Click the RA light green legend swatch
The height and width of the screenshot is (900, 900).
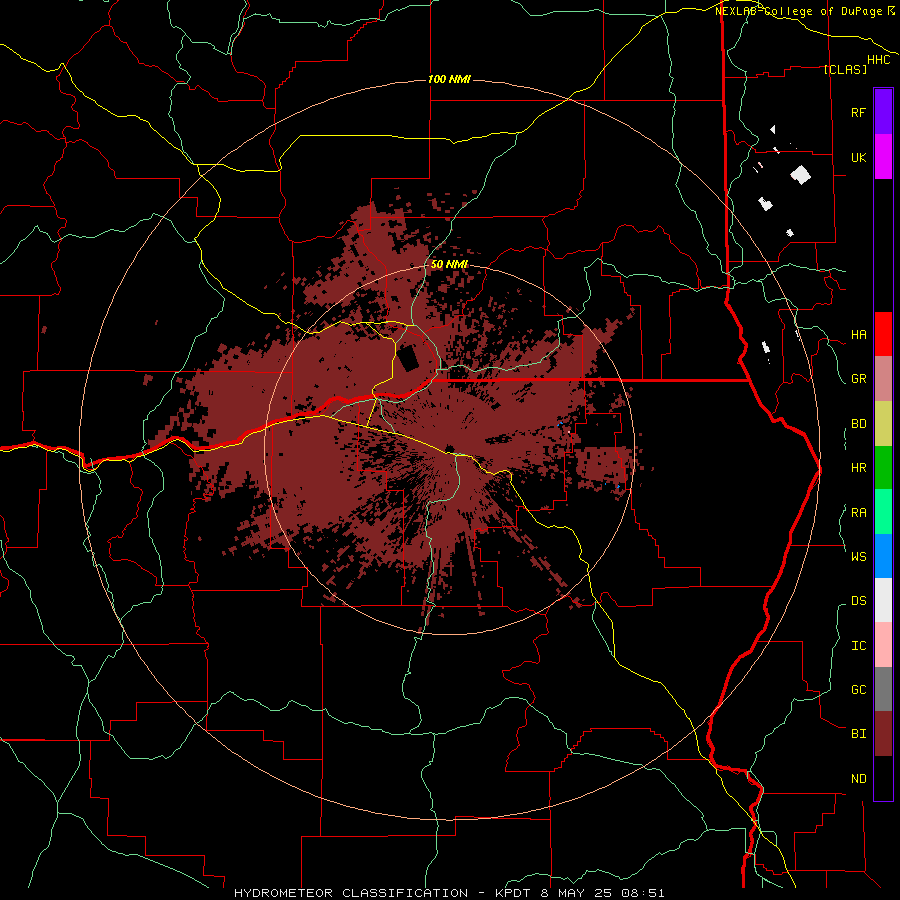tap(883, 512)
